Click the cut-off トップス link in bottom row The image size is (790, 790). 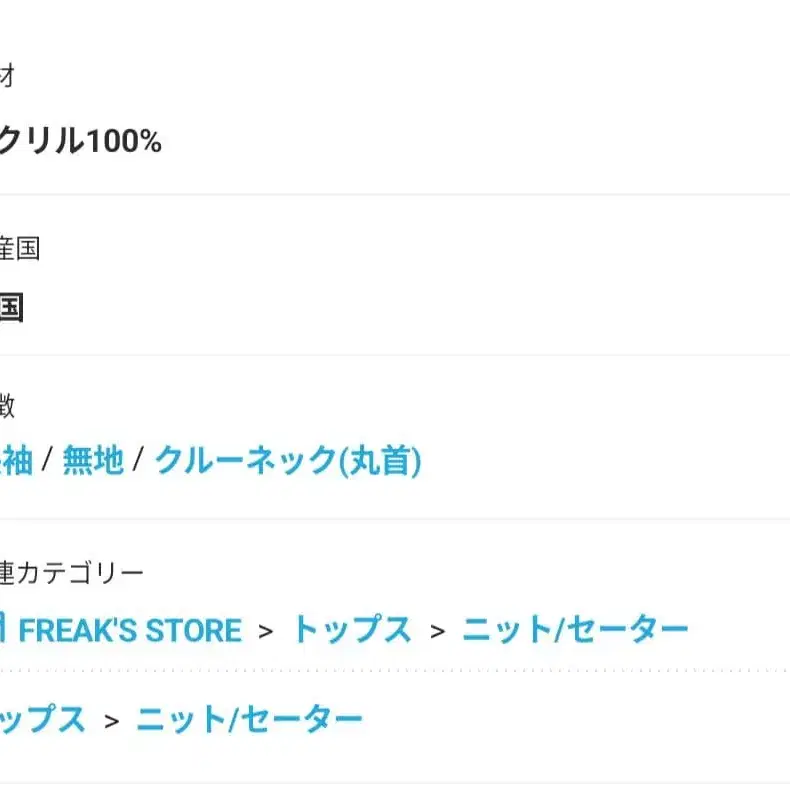(42, 719)
